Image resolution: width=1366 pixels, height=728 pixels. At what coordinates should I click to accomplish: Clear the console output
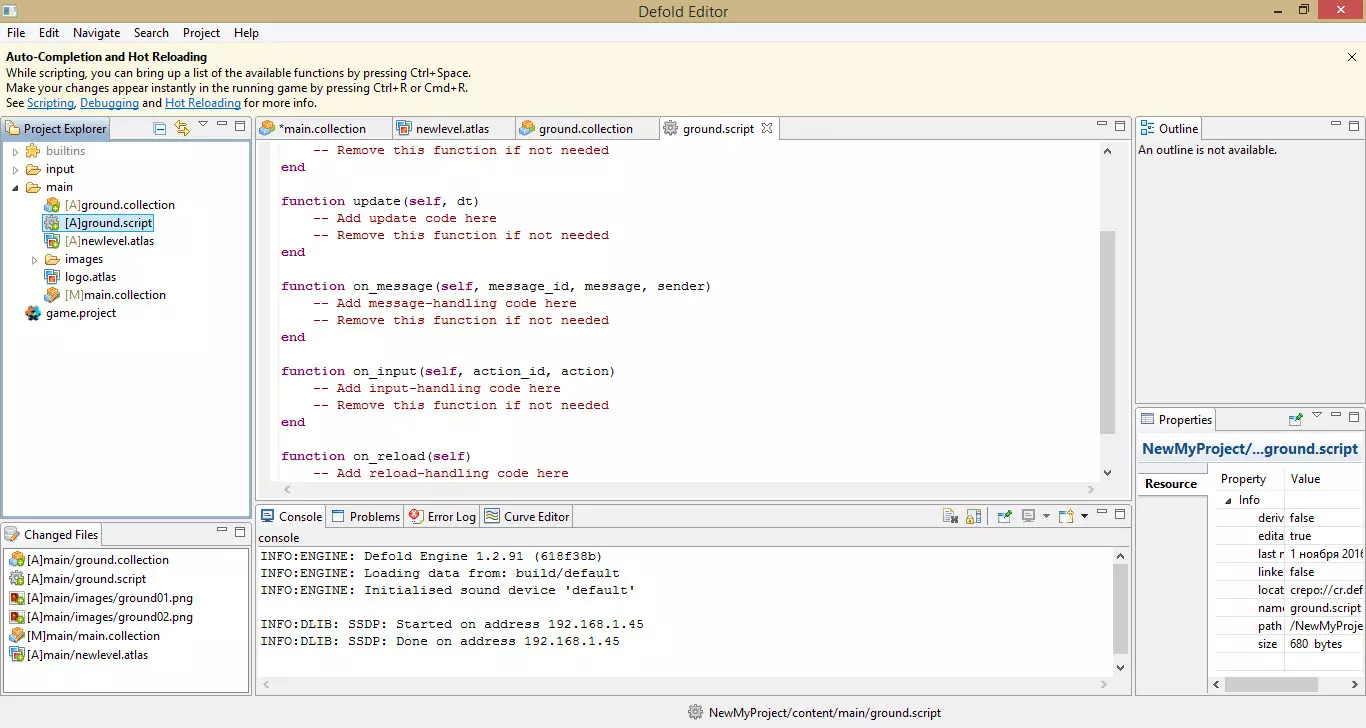(x=950, y=516)
